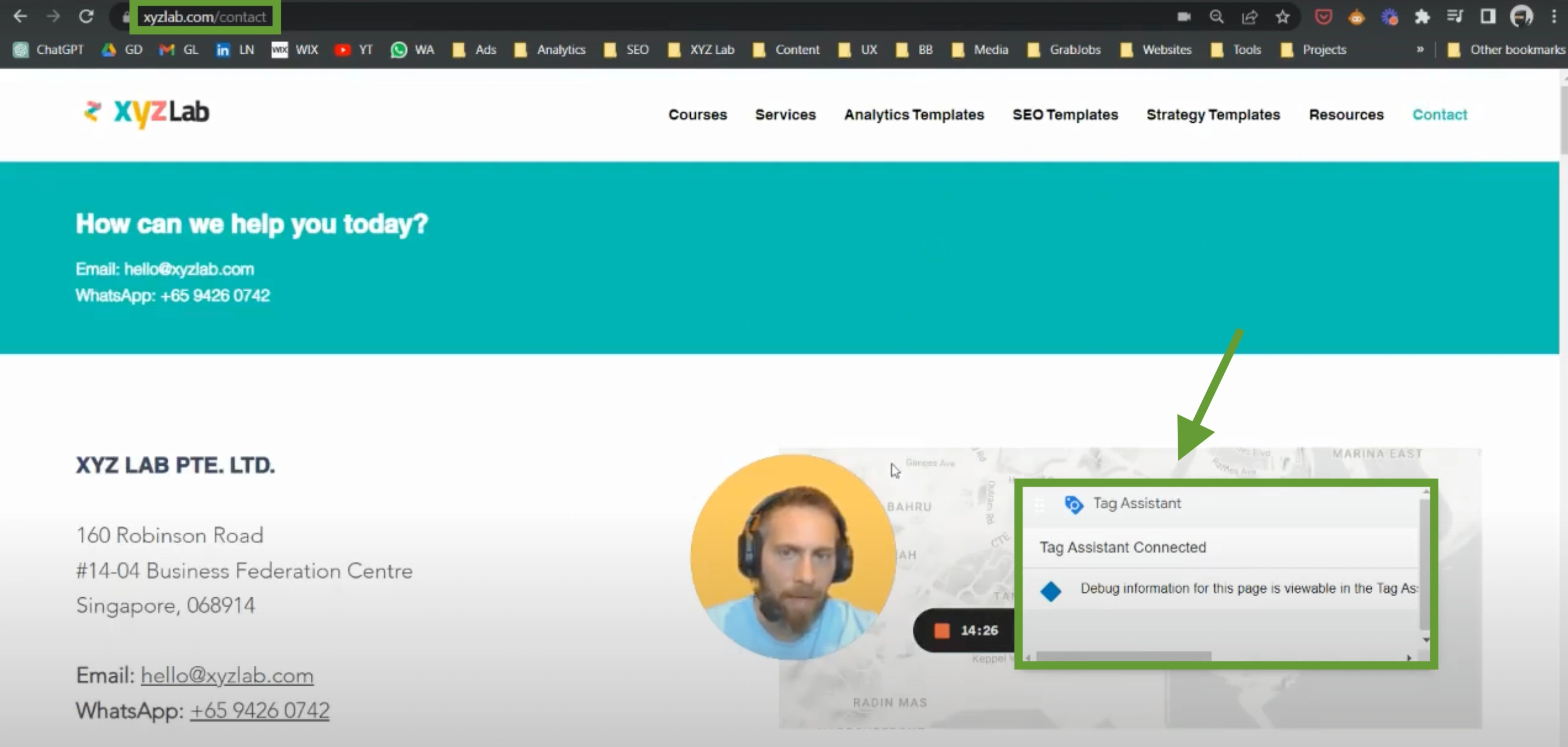Open the Courses menu item
1568x747 pixels.
tap(697, 115)
